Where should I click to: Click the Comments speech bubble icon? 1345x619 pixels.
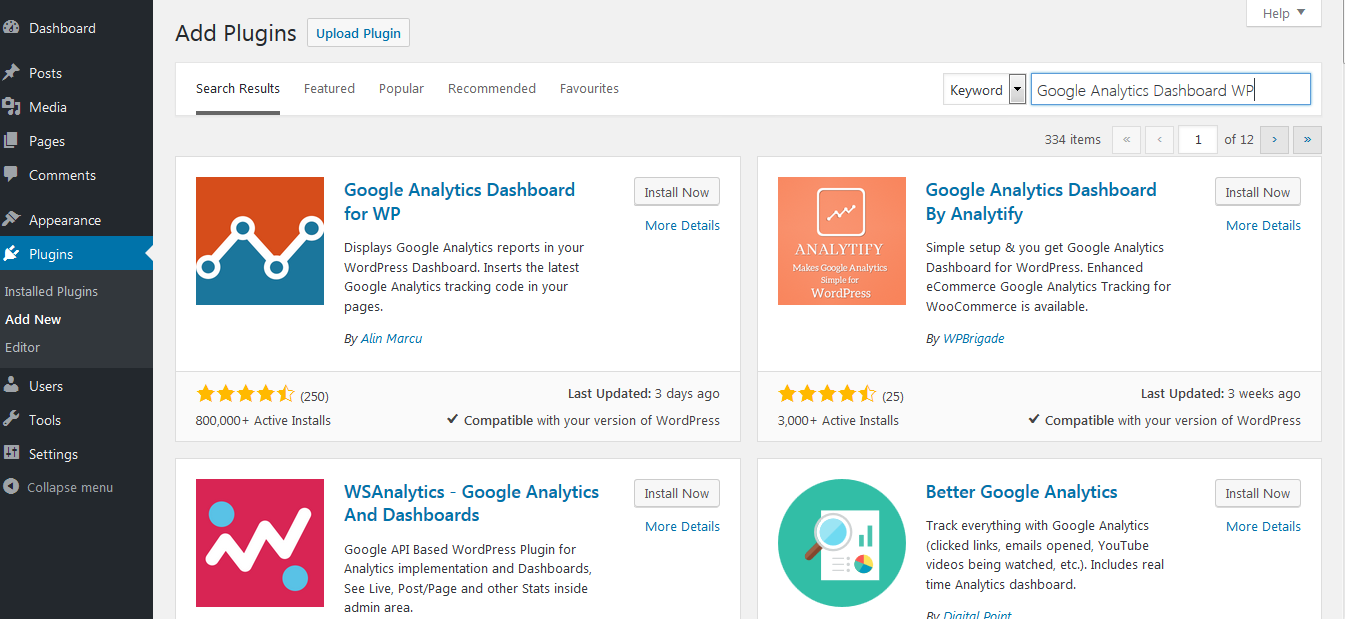[x=11, y=175]
